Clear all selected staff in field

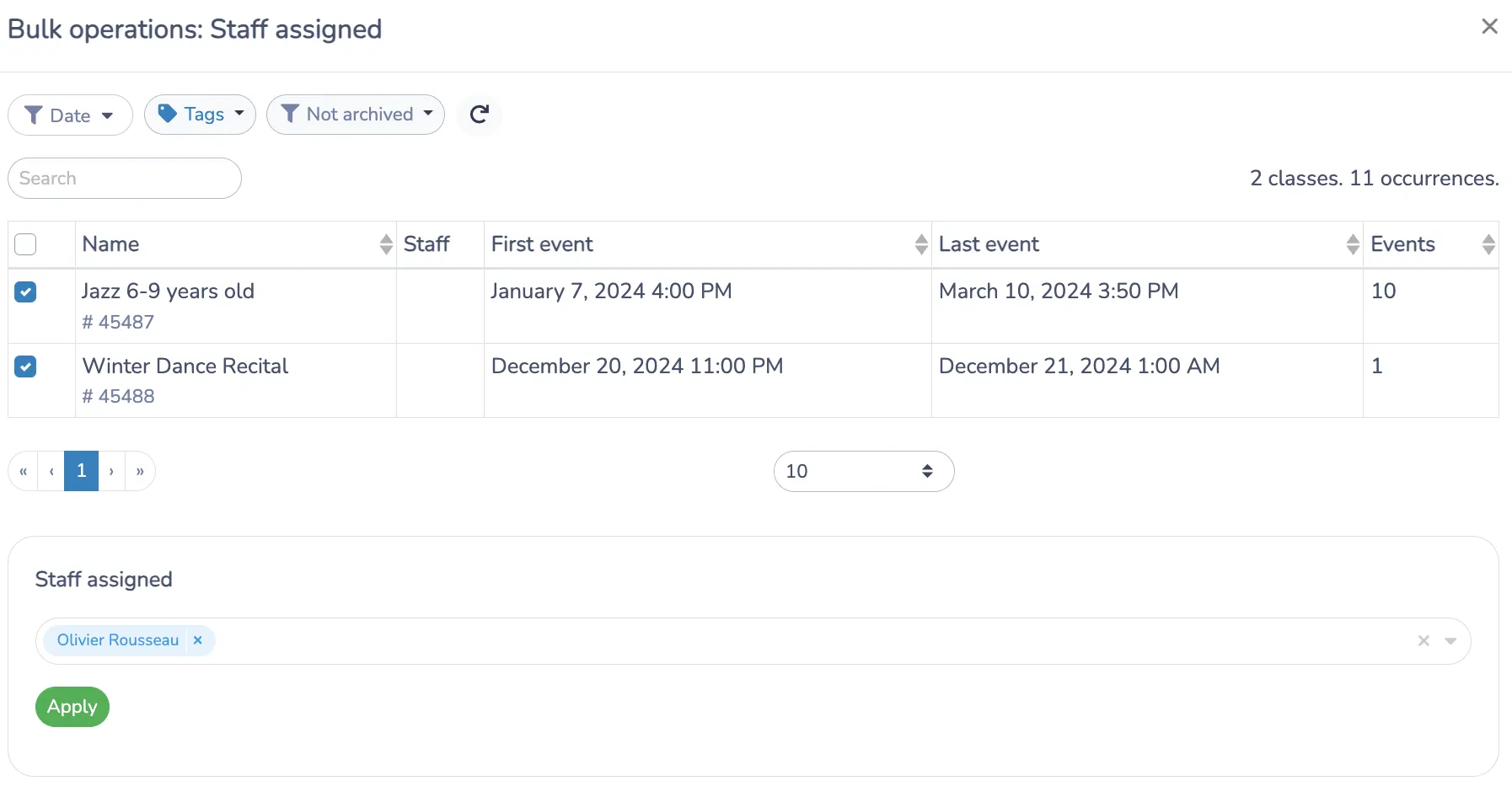pyautogui.click(x=1424, y=641)
